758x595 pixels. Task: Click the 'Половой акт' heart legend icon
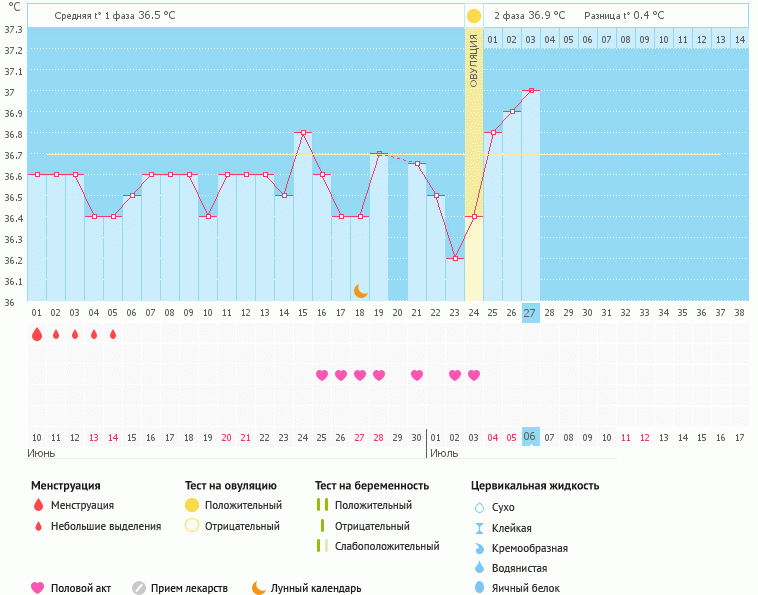38,588
